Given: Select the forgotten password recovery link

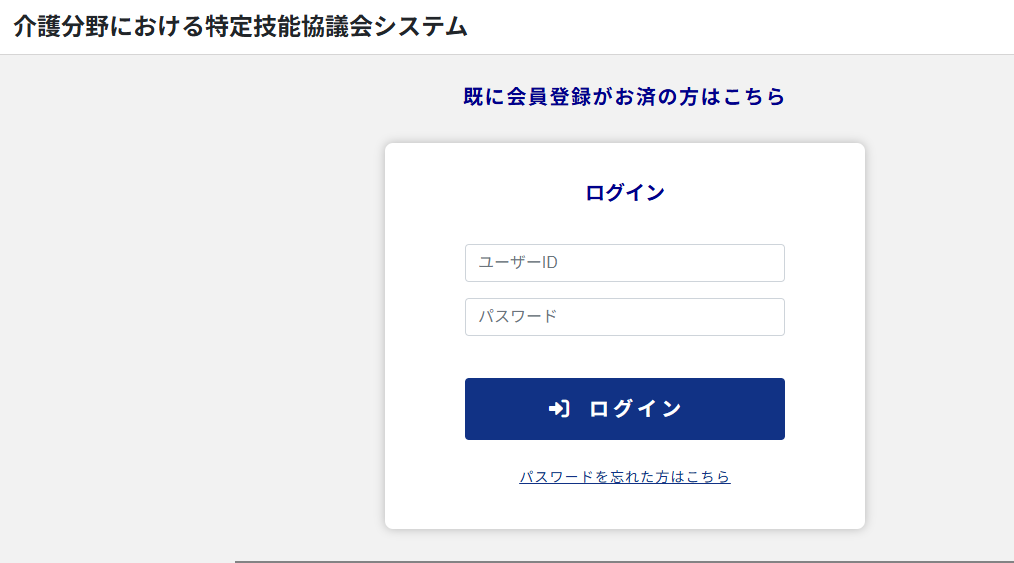Looking at the screenshot, I should click(625, 477).
